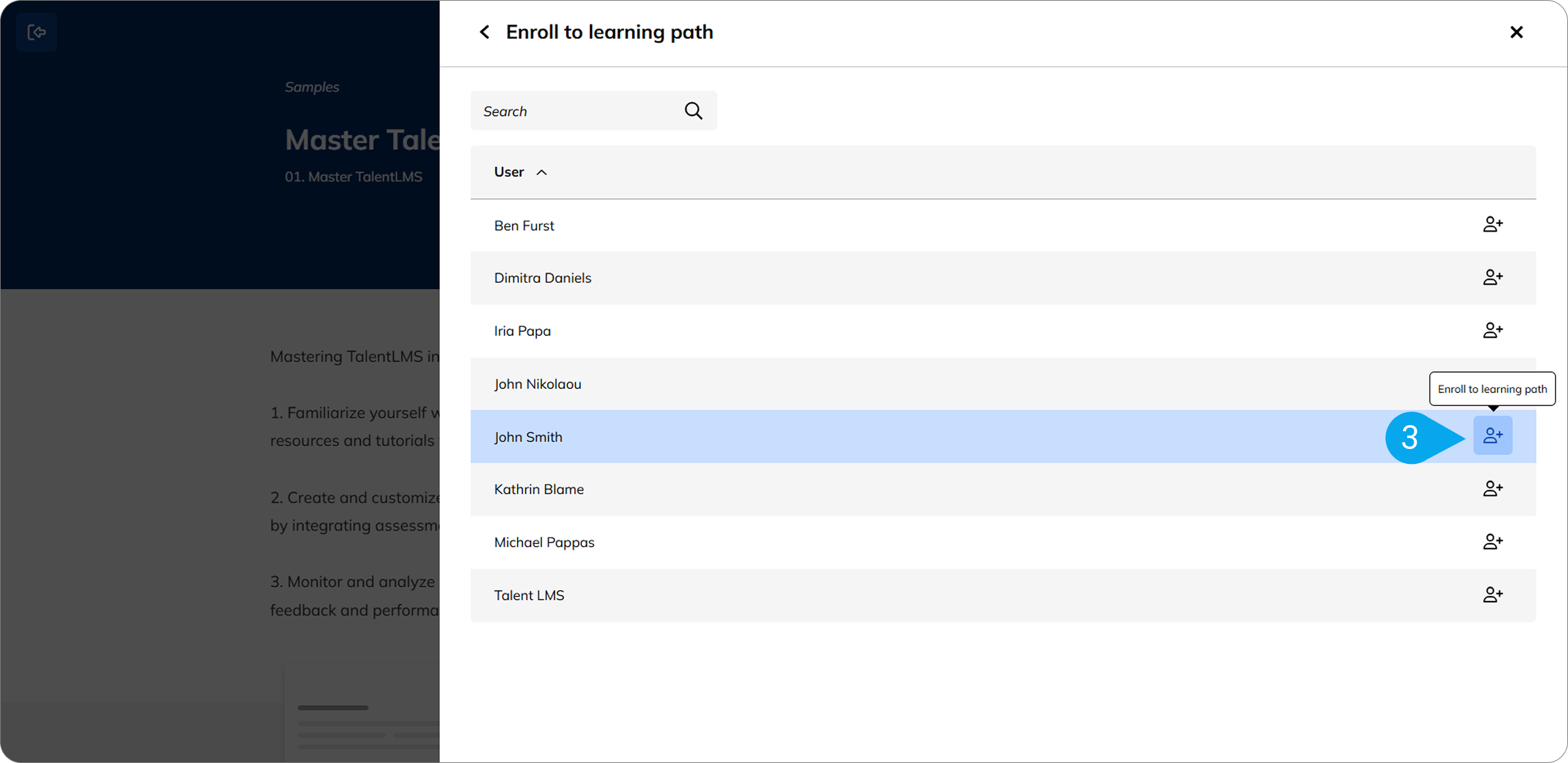
Task: Click the Samples category link
Action: coord(312,87)
